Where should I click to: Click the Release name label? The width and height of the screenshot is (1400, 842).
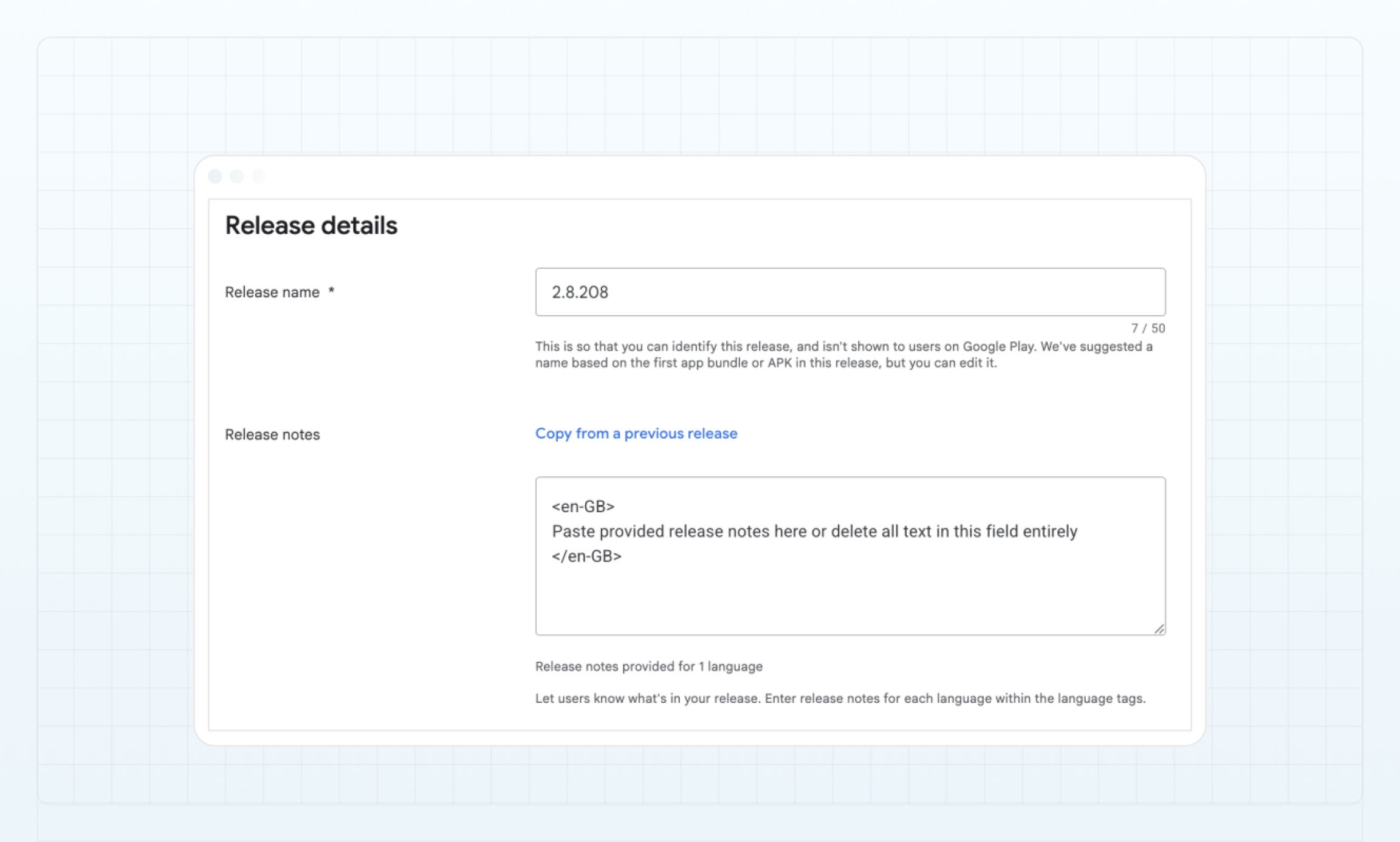[272, 292]
